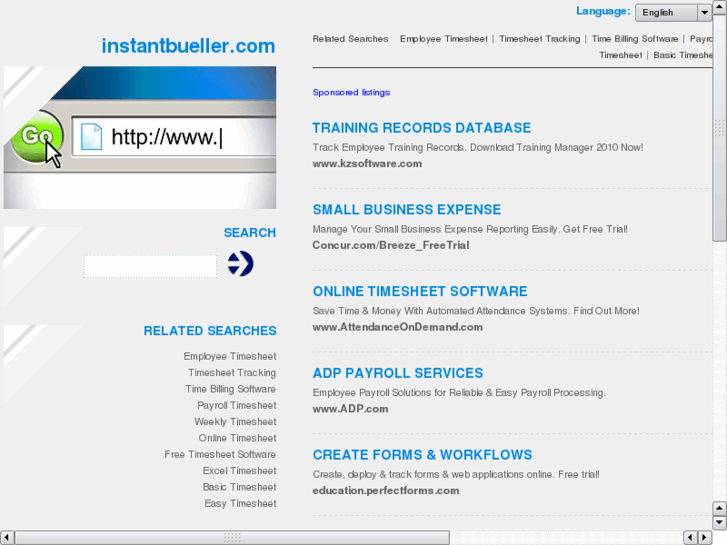727x545 pixels.
Task: Click the Track Employee Training Records description
Action: [x=478, y=147]
